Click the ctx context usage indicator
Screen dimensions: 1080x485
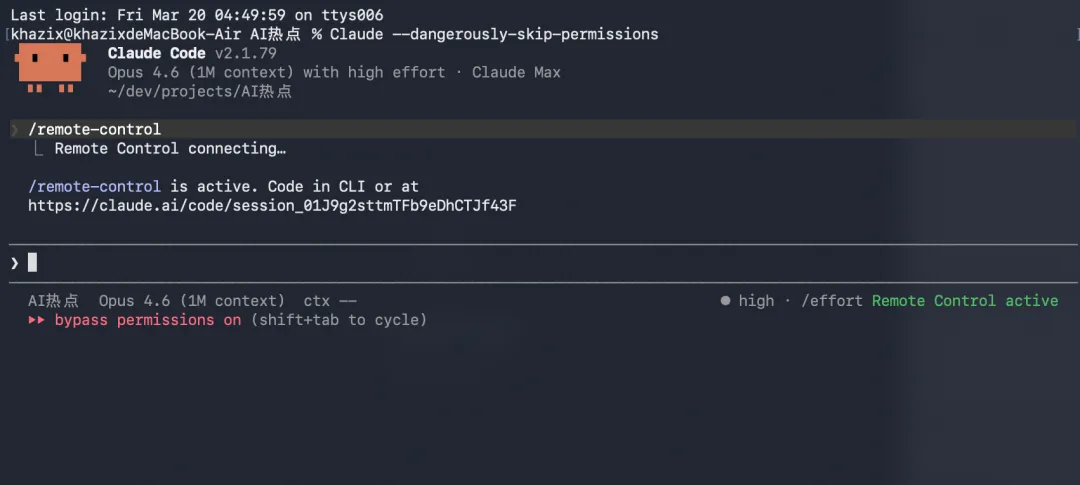[330, 301]
